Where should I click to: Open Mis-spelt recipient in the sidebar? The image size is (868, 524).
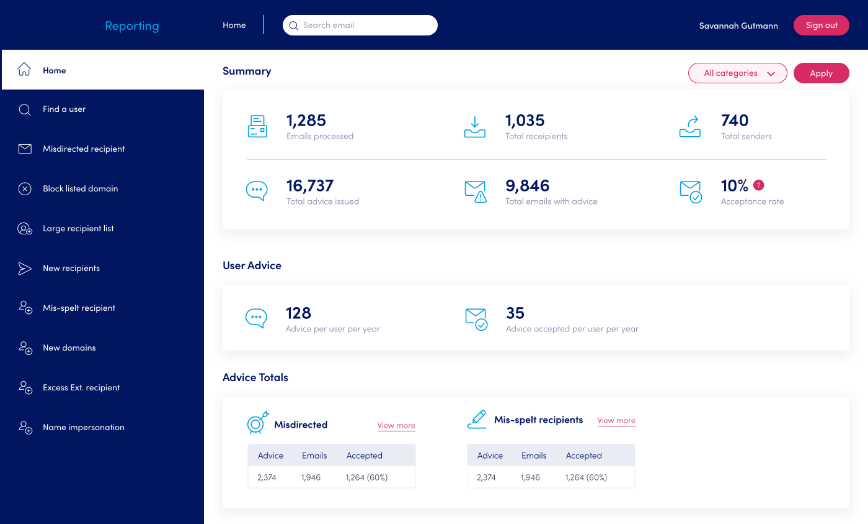click(78, 308)
